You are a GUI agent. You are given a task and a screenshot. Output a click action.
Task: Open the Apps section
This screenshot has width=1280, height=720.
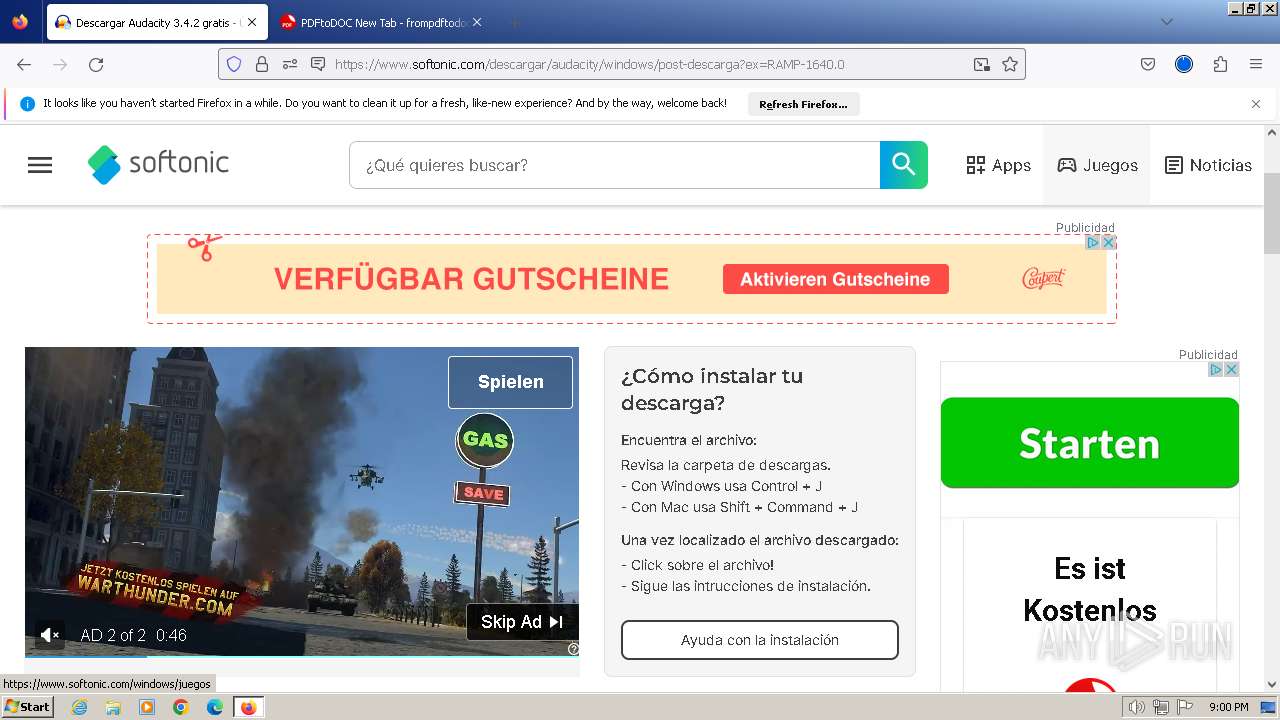(998, 165)
